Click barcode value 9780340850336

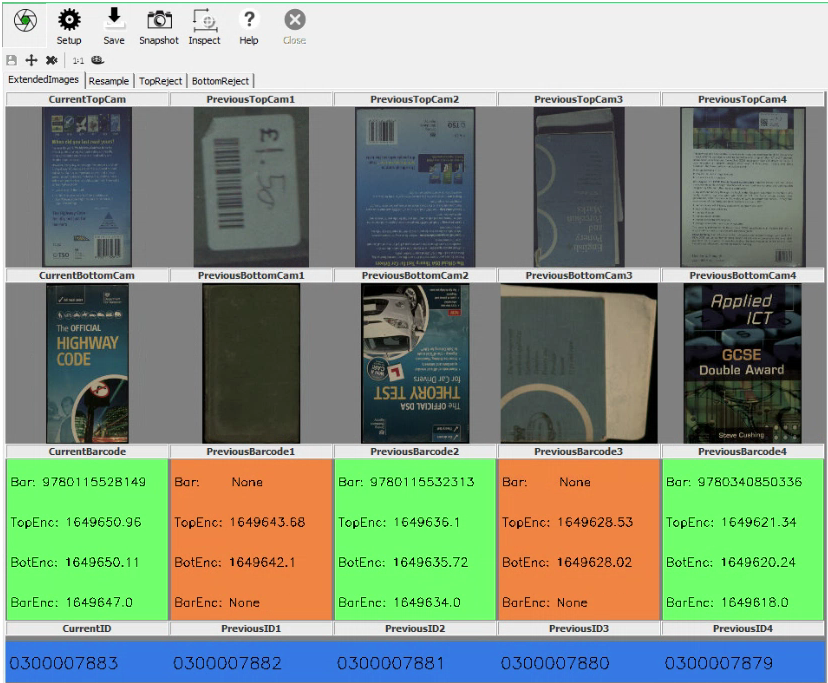click(x=750, y=482)
